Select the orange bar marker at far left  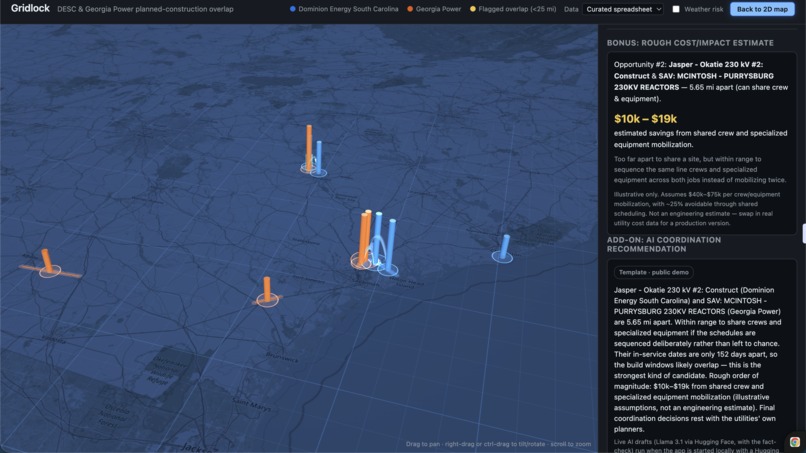click(47, 261)
